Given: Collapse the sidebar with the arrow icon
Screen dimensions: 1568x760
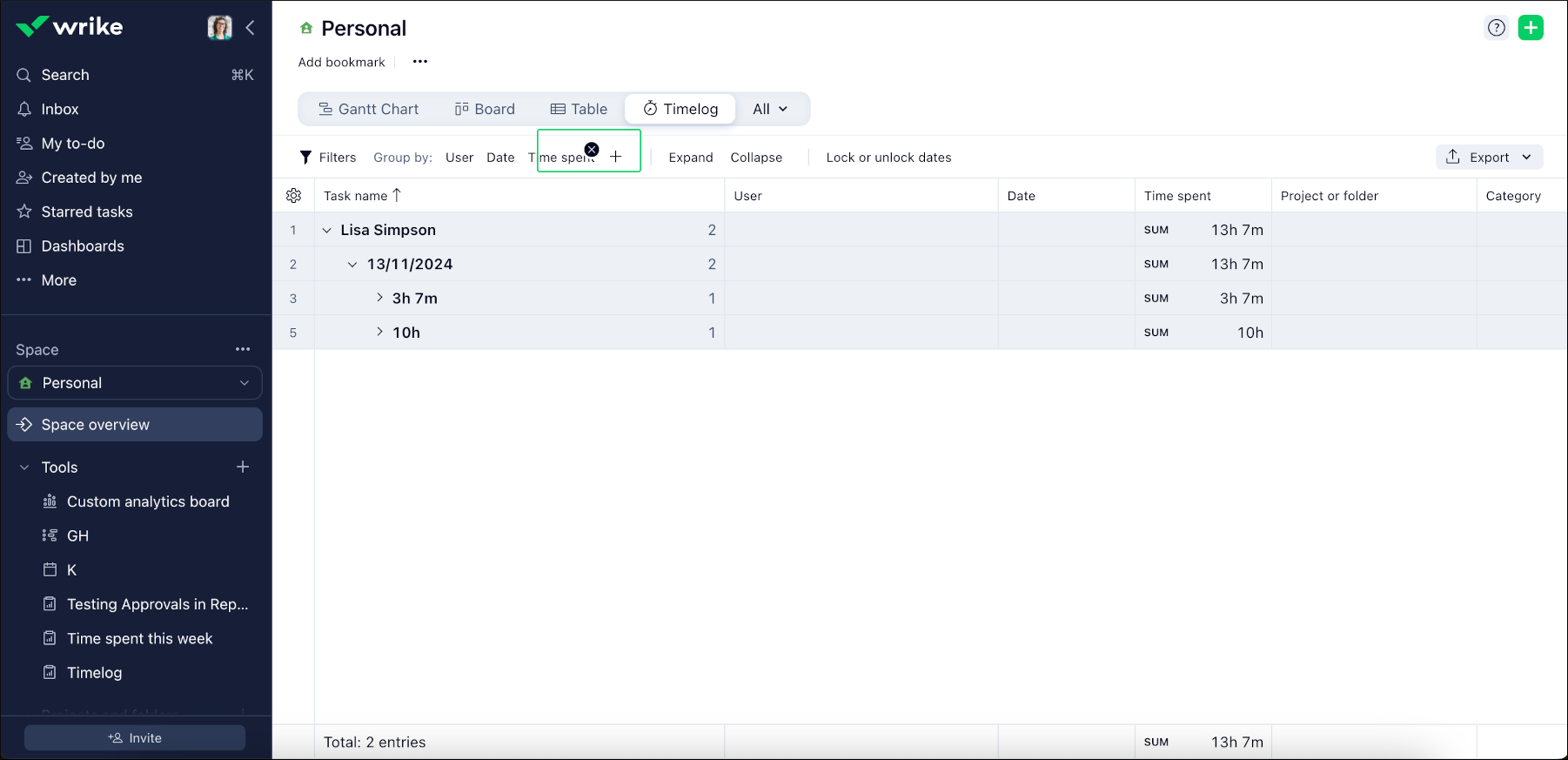Looking at the screenshot, I should (x=251, y=28).
